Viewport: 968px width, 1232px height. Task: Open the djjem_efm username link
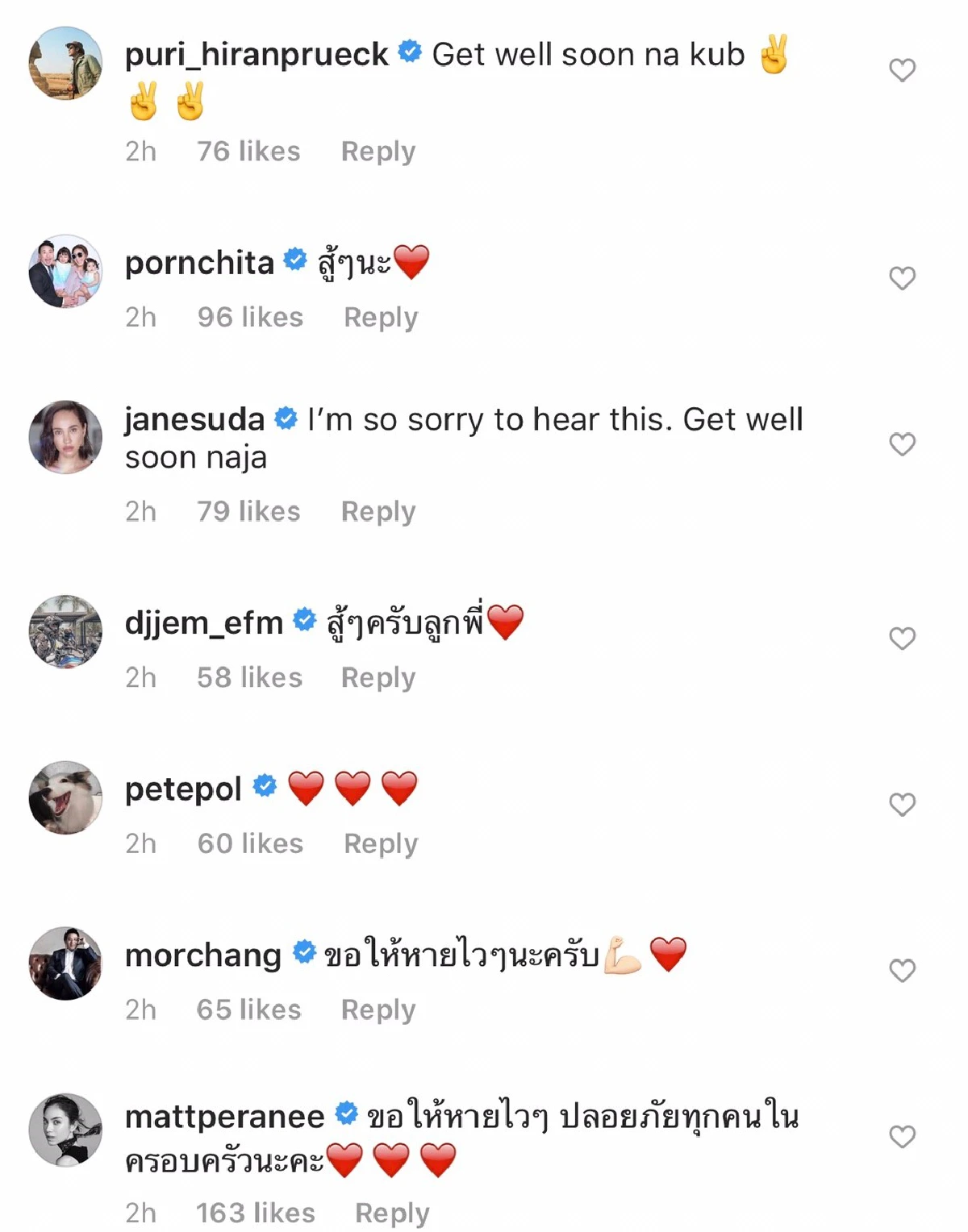point(203,622)
